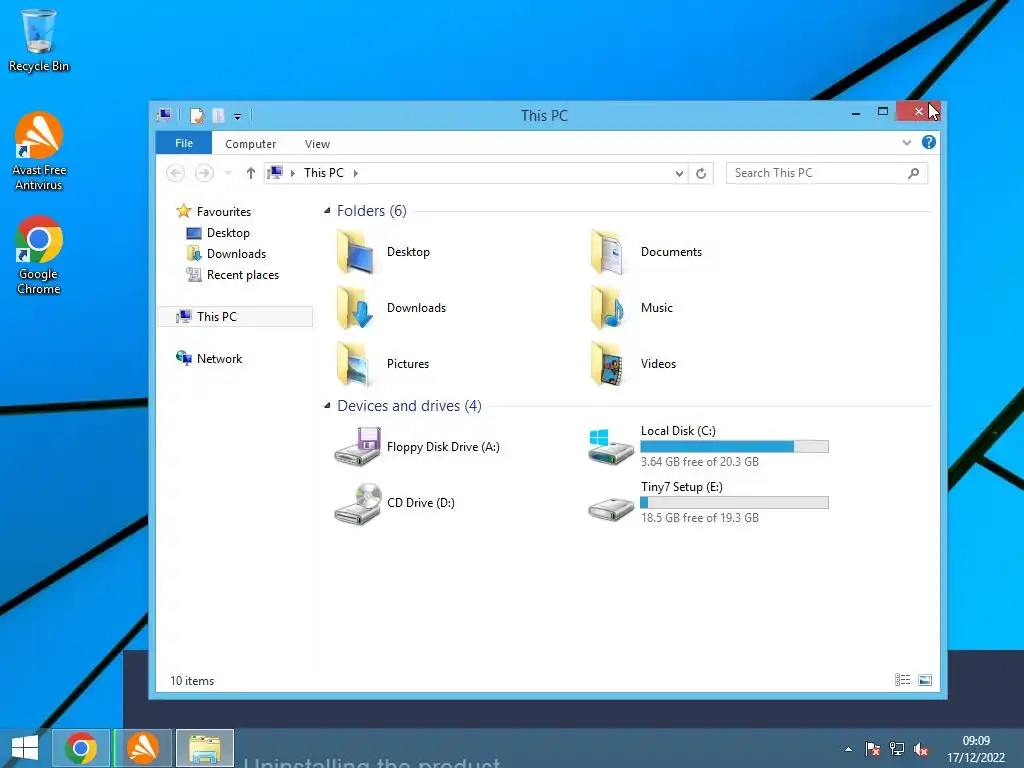The width and height of the screenshot is (1024, 768).
Task: Click '18.5 GB free of 19.3 GB' text
Action: [x=699, y=518]
